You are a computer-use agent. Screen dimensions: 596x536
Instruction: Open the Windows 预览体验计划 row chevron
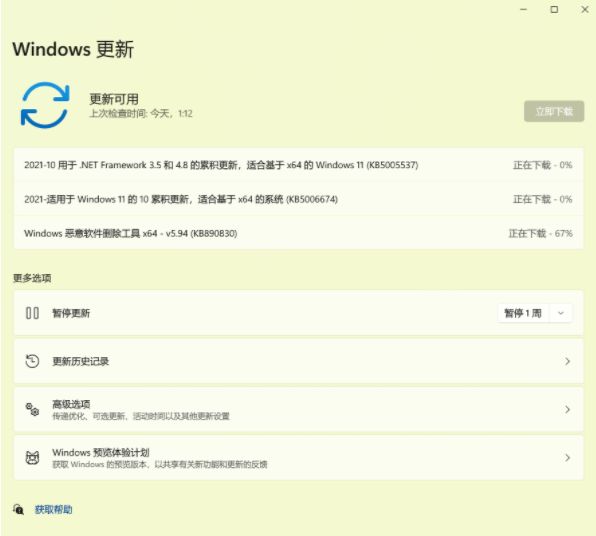coord(567,458)
